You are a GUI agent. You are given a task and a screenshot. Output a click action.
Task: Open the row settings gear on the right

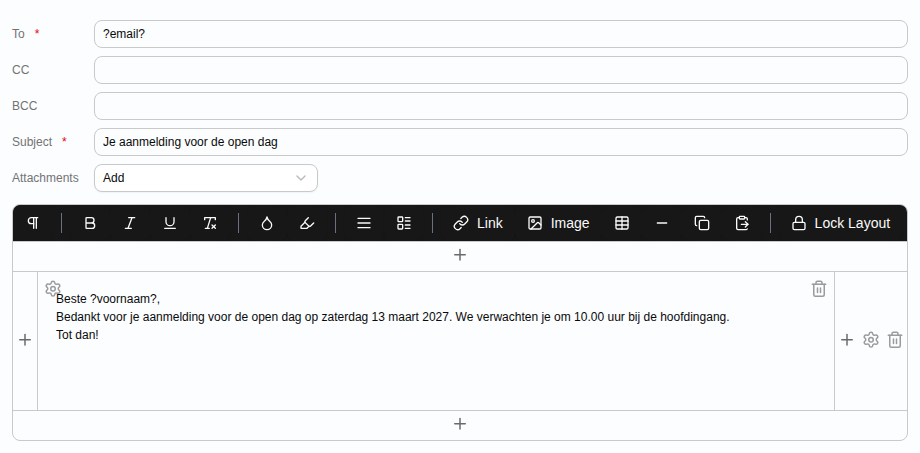(x=871, y=340)
